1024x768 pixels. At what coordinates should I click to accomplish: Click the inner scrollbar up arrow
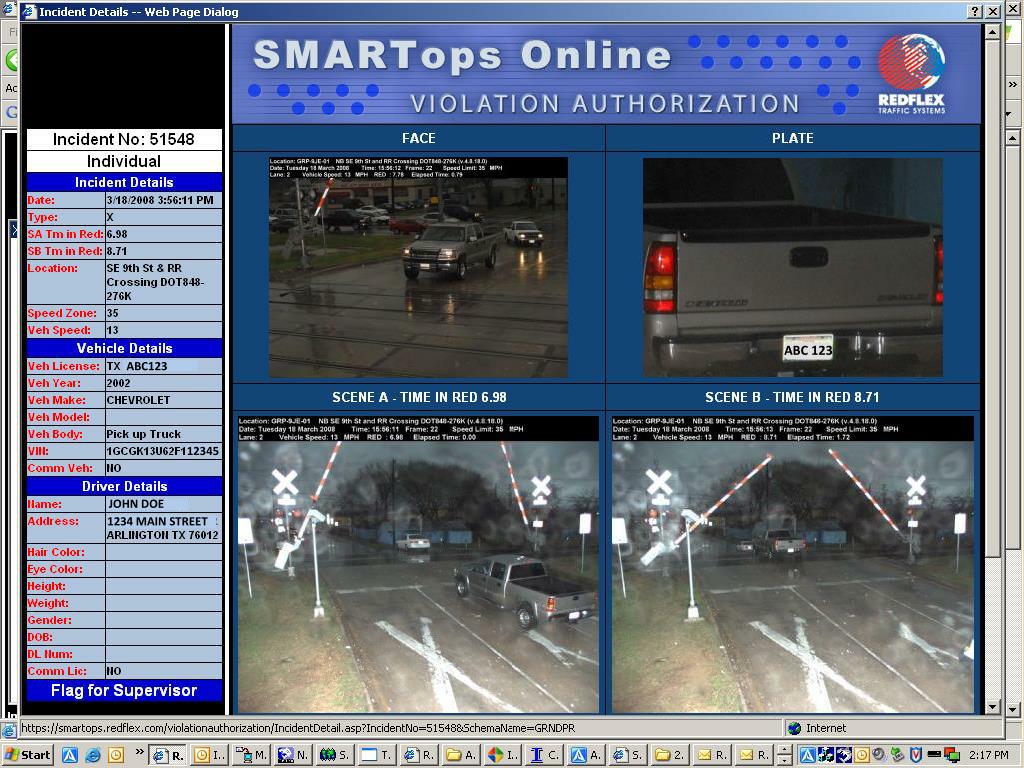tap(993, 31)
